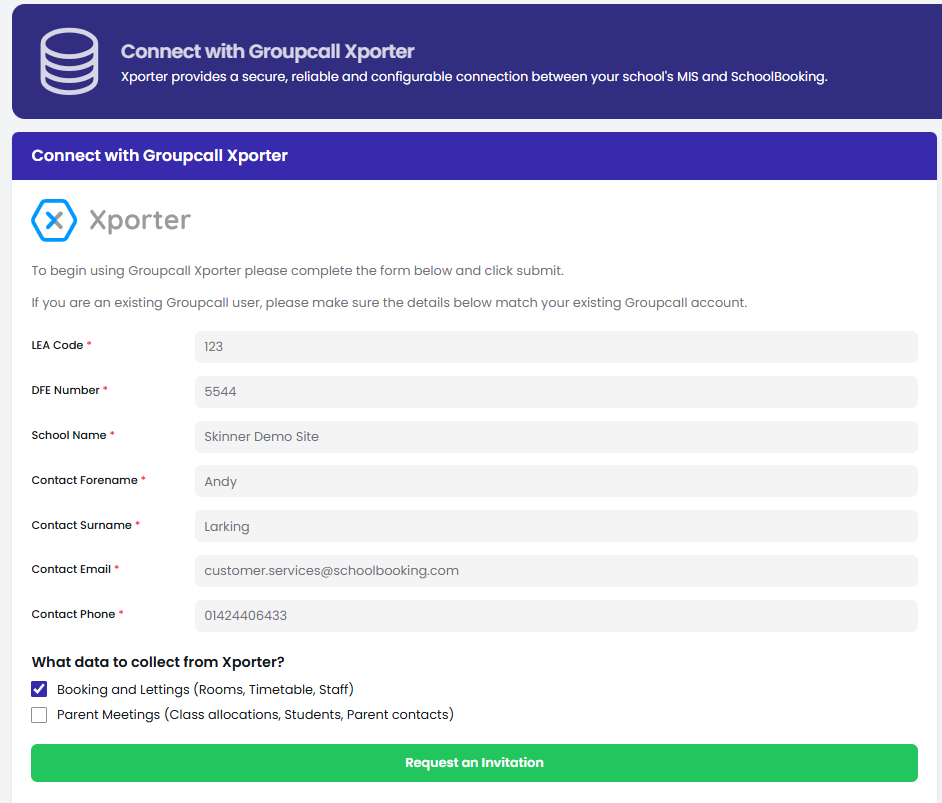Click 'To begin using Groupcall Xporter' sentence
This screenshot has height=803, width=942.
point(297,271)
